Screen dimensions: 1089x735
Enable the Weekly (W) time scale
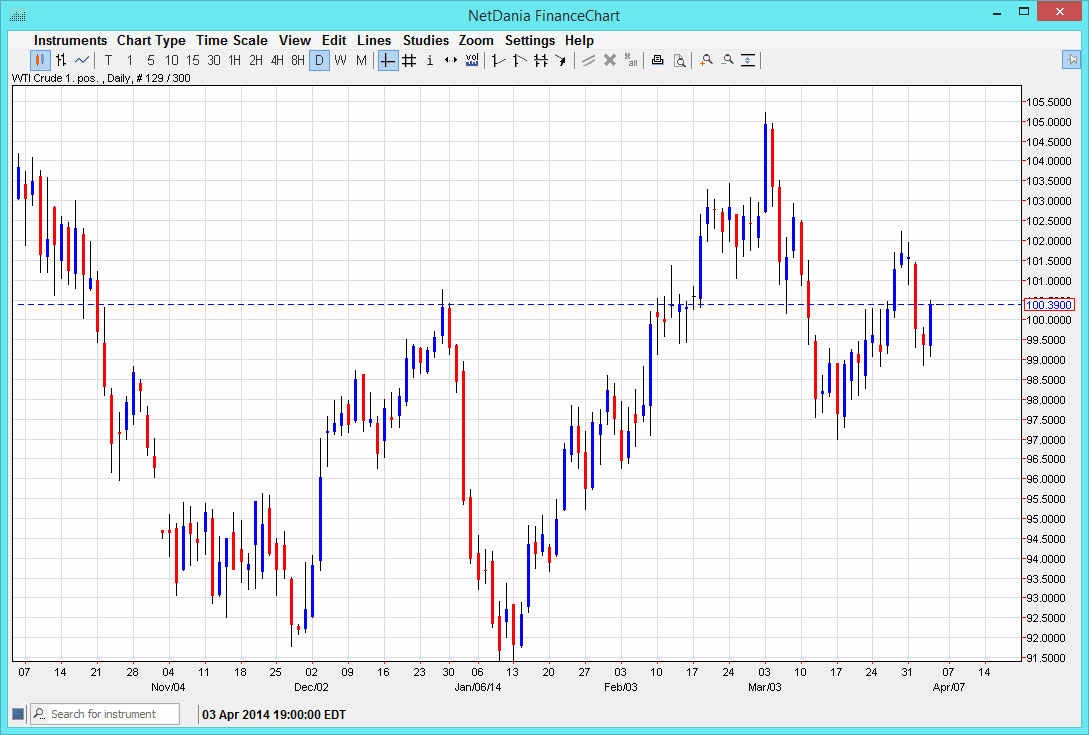(340, 61)
